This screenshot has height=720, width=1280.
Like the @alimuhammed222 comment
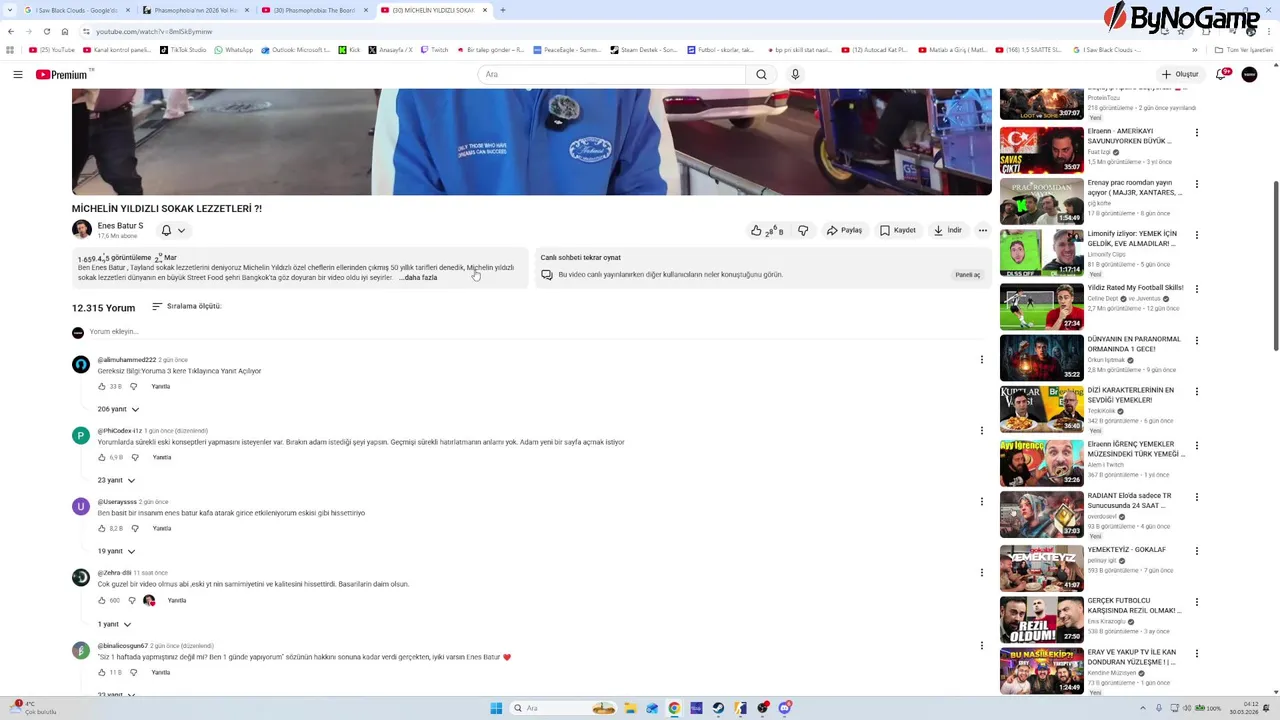(x=102, y=386)
